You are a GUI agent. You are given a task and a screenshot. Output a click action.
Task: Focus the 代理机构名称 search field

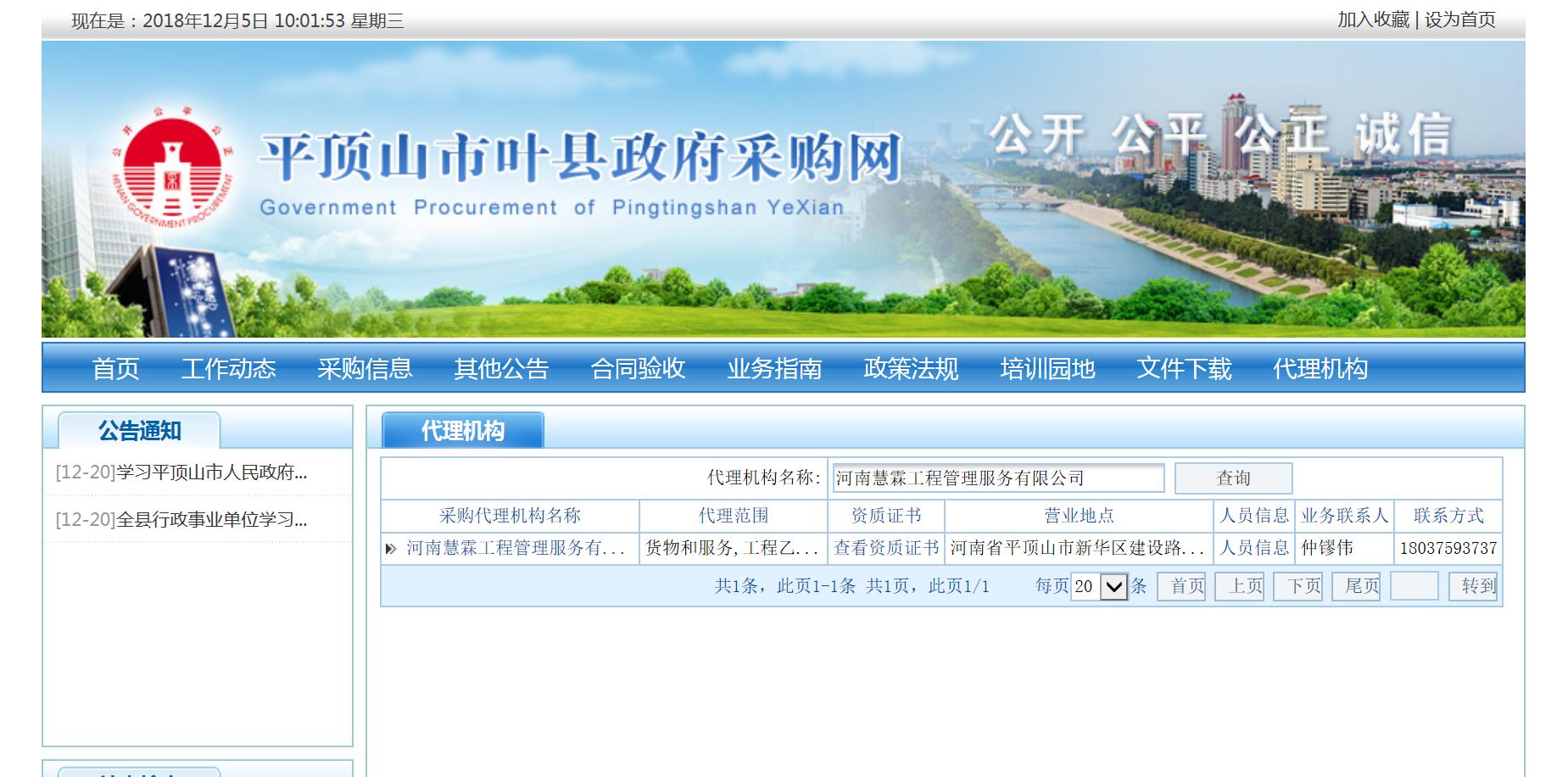point(998,478)
